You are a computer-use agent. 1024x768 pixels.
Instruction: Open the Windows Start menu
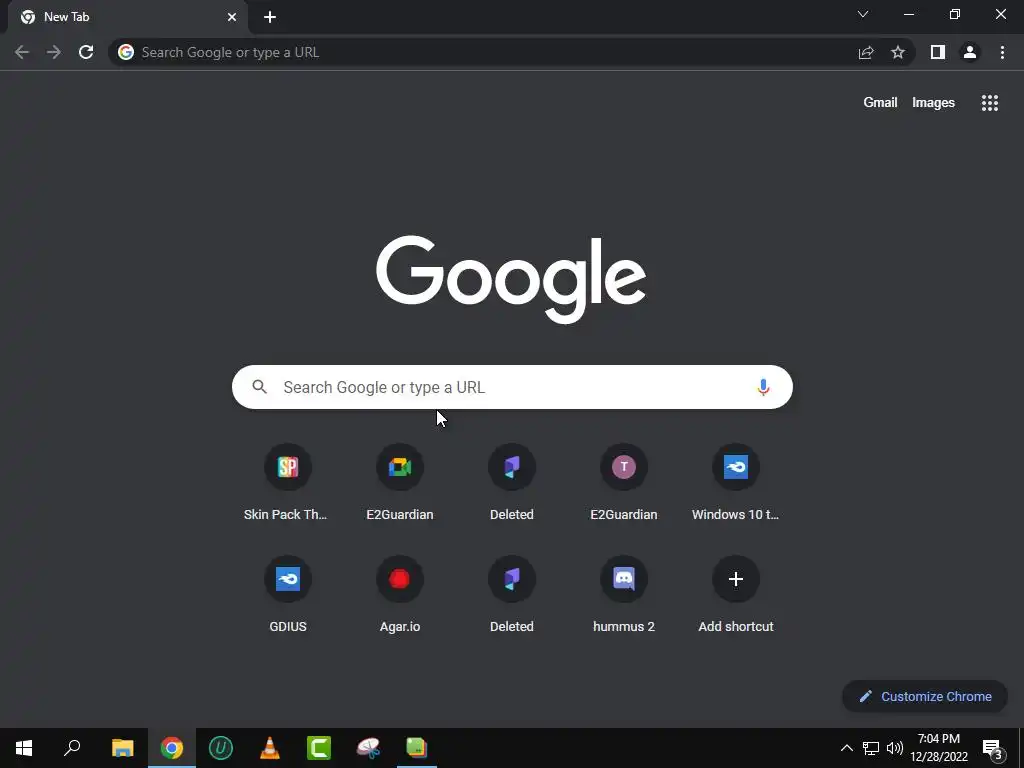24,748
